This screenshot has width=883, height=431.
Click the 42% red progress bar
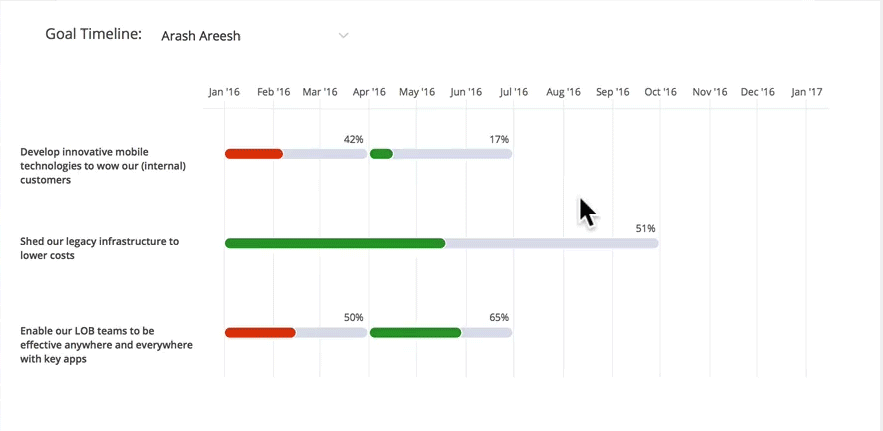point(296,154)
